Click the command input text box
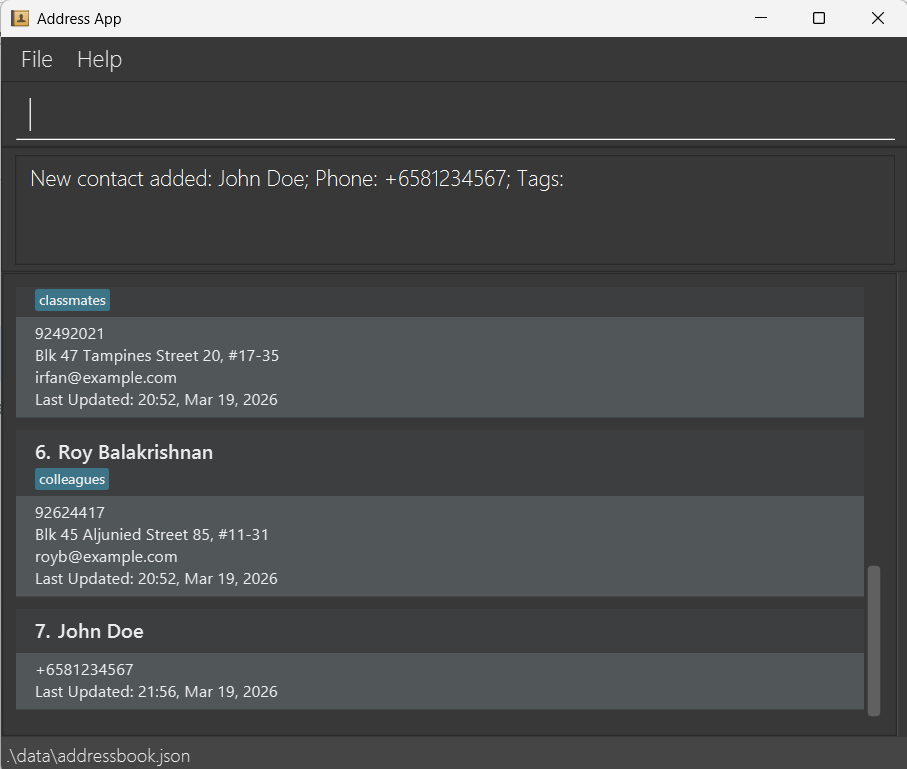 point(455,114)
